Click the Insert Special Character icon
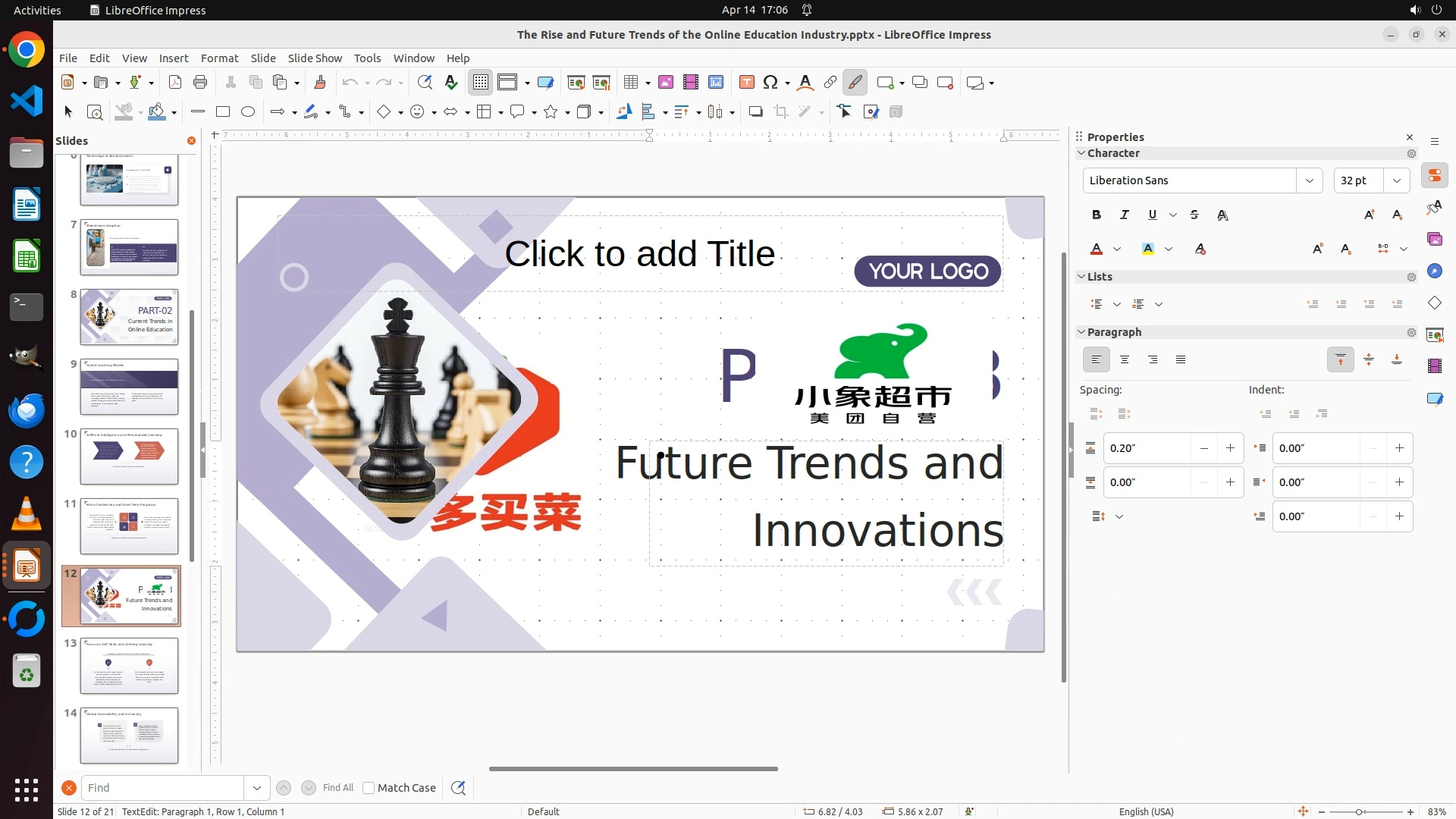This screenshot has width=1456, height=819. tap(770, 83)
